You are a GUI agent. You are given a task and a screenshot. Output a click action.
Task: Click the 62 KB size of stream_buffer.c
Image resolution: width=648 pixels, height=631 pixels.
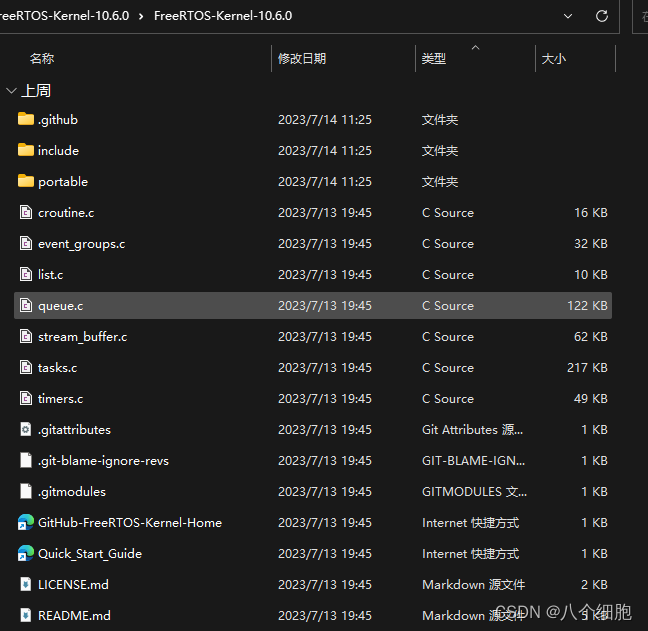tap(591, 336)
